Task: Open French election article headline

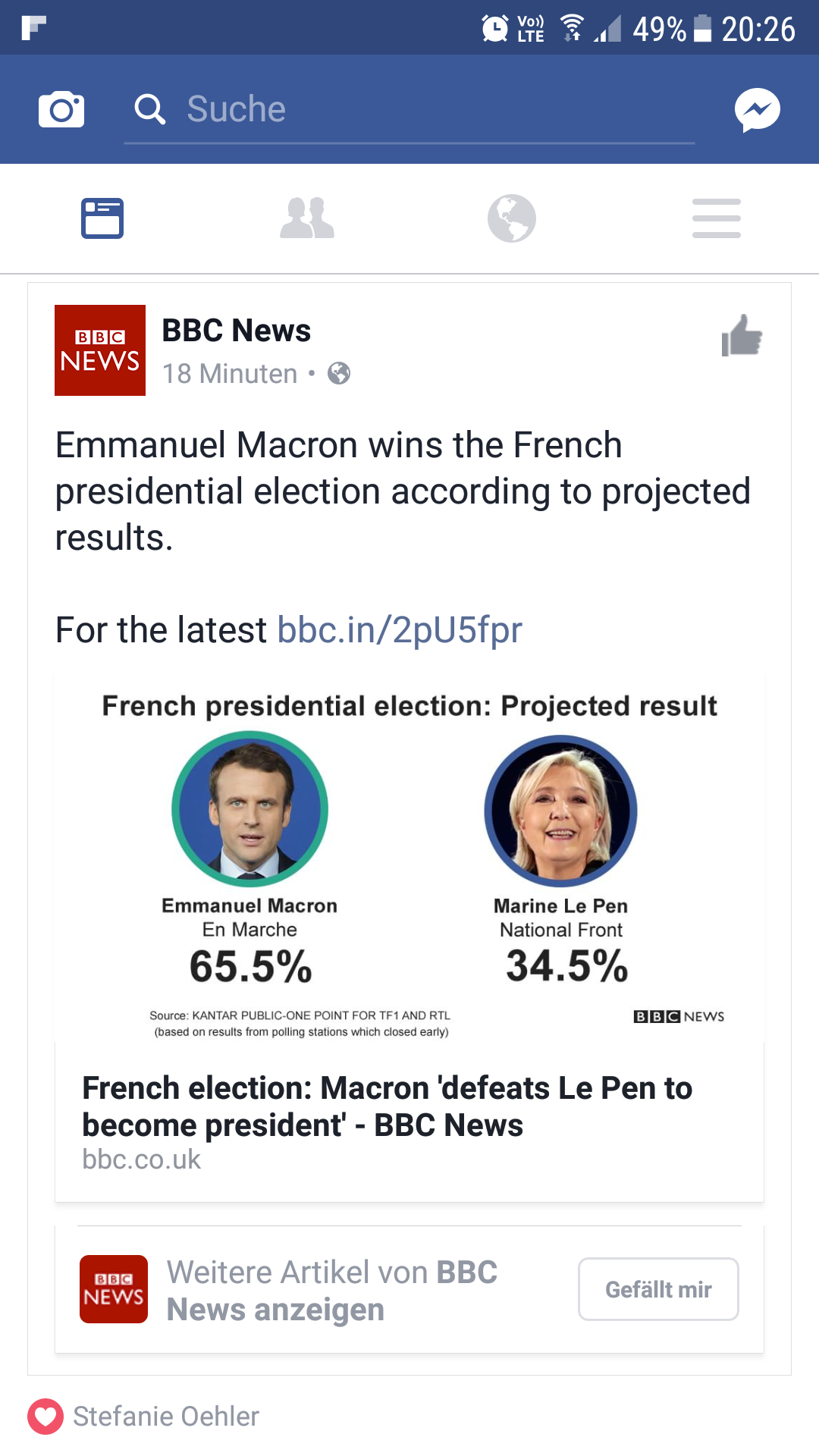Action: coord(387,1106)
